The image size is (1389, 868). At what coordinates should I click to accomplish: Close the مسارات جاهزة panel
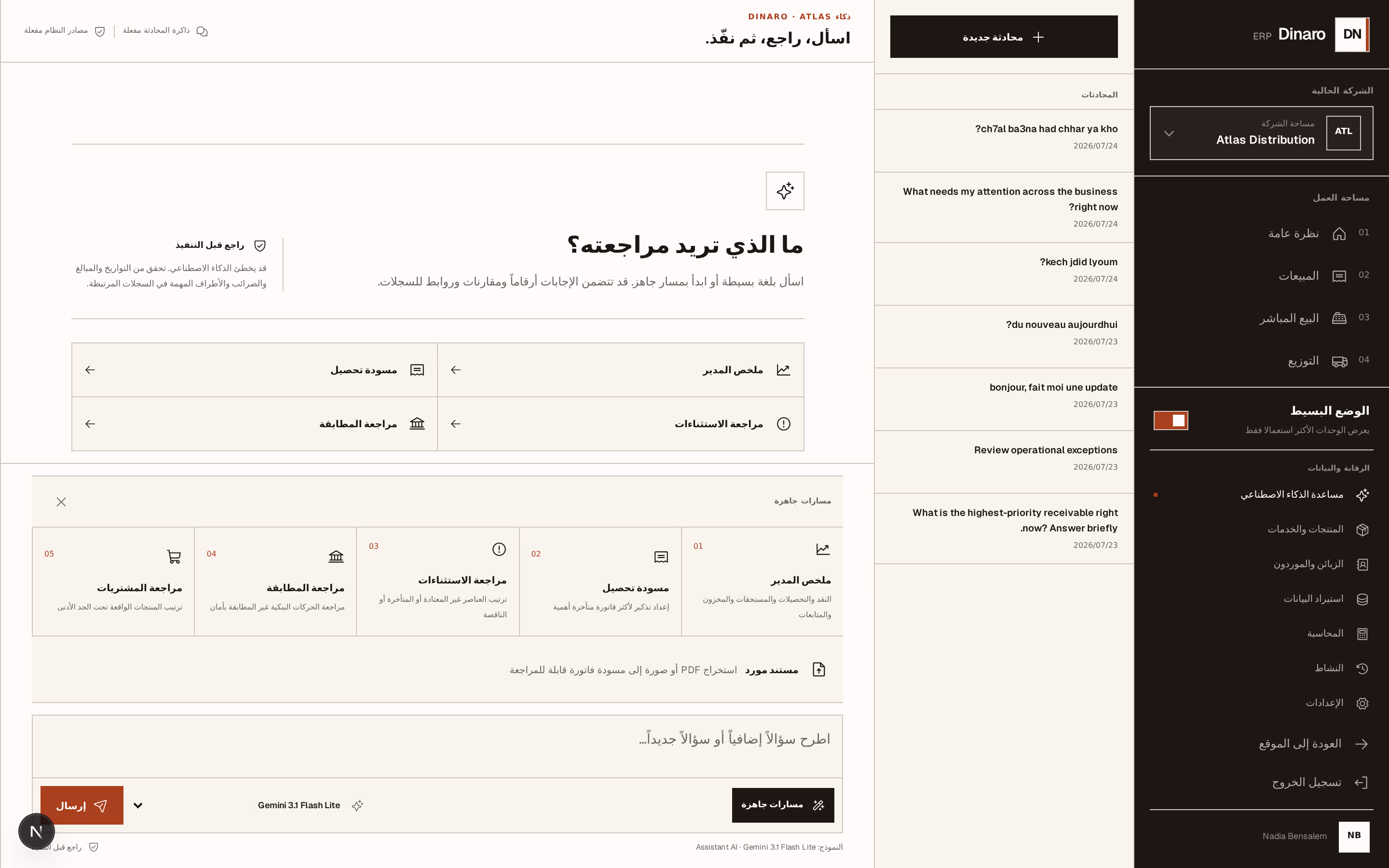coord(61,502)
